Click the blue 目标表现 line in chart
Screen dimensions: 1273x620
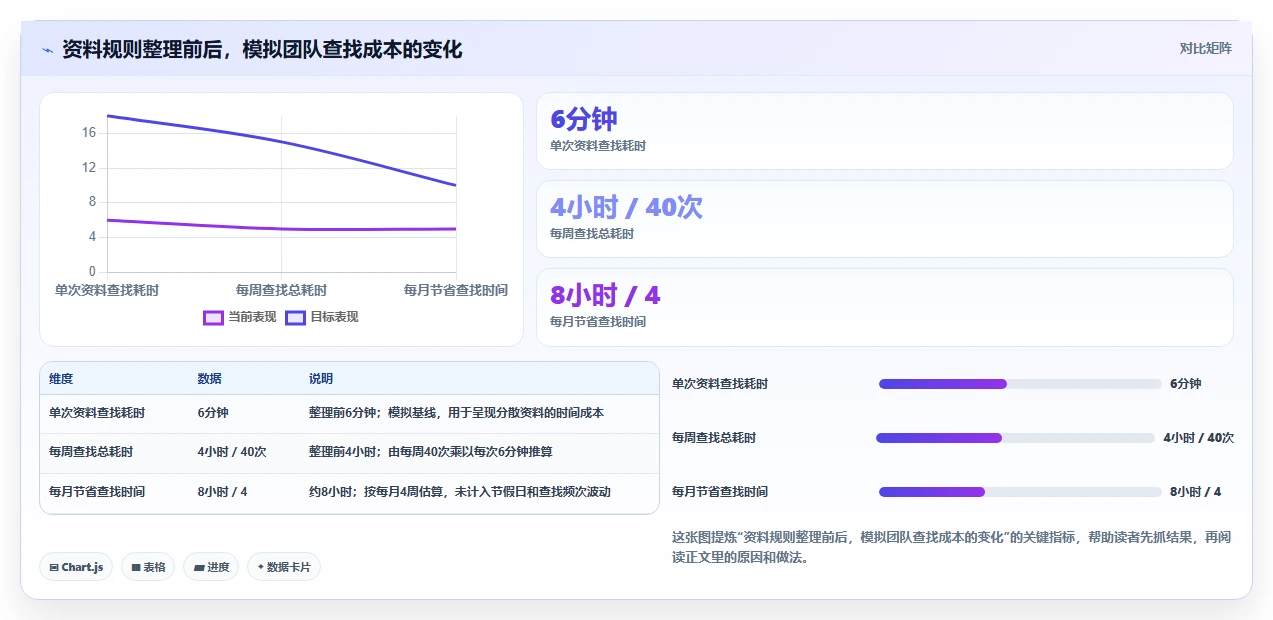point(281,141)
